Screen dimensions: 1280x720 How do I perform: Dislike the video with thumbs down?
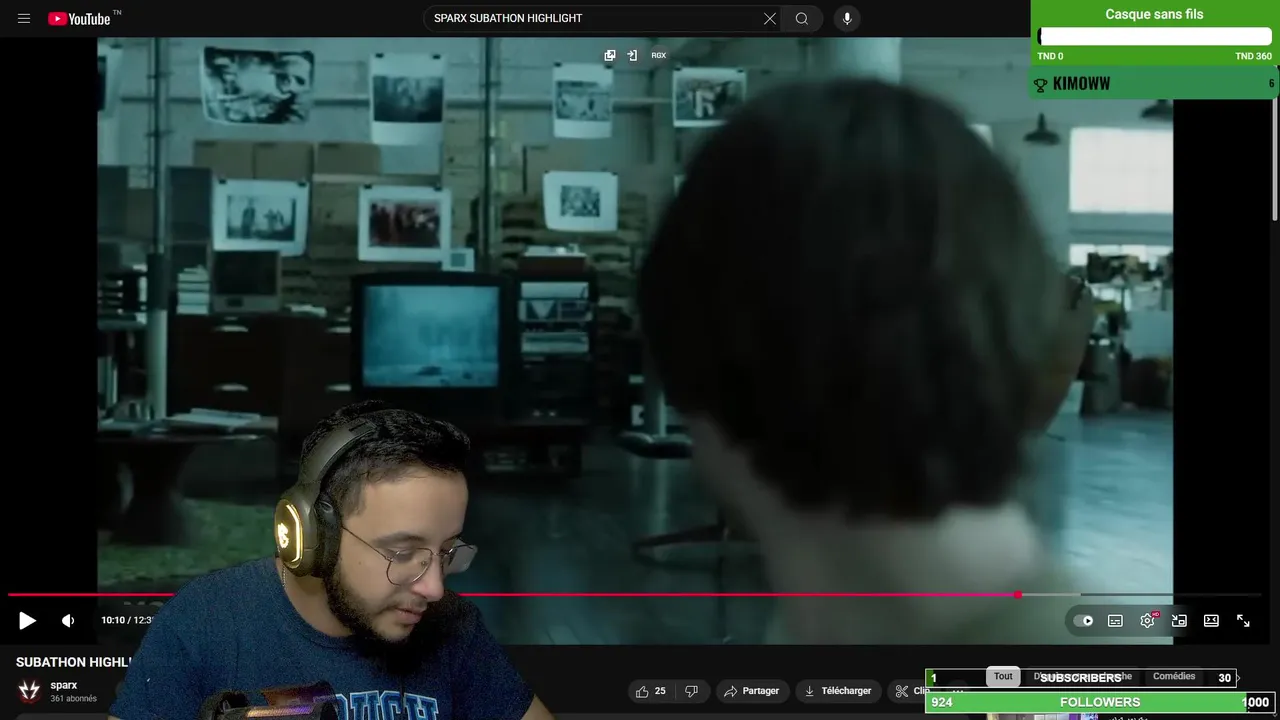691,691
